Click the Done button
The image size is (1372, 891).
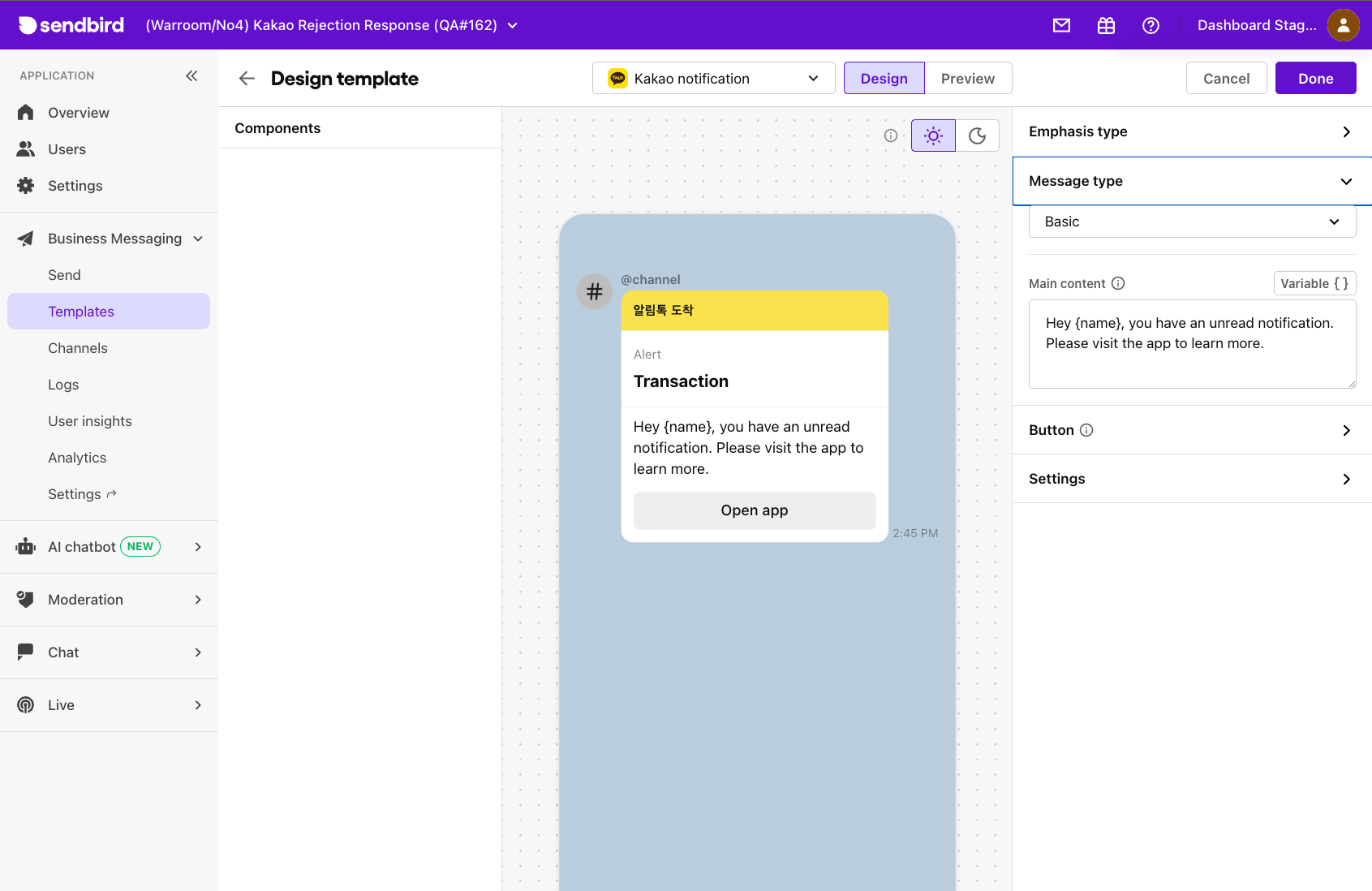(x=1316, y=78)
